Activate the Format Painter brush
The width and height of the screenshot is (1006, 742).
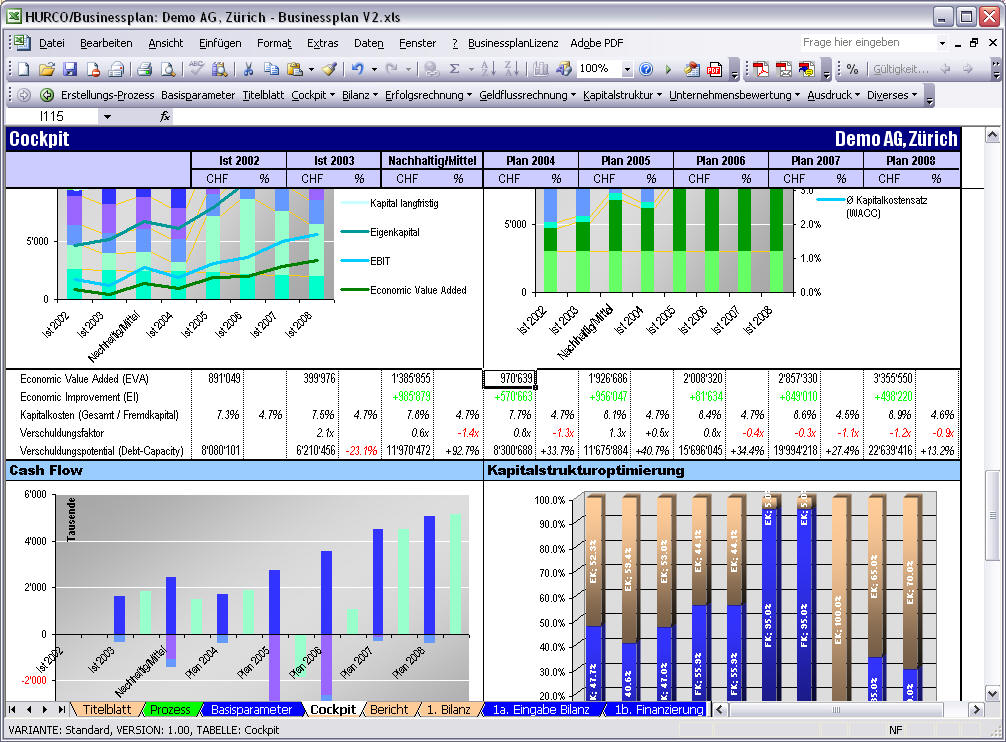330,69
